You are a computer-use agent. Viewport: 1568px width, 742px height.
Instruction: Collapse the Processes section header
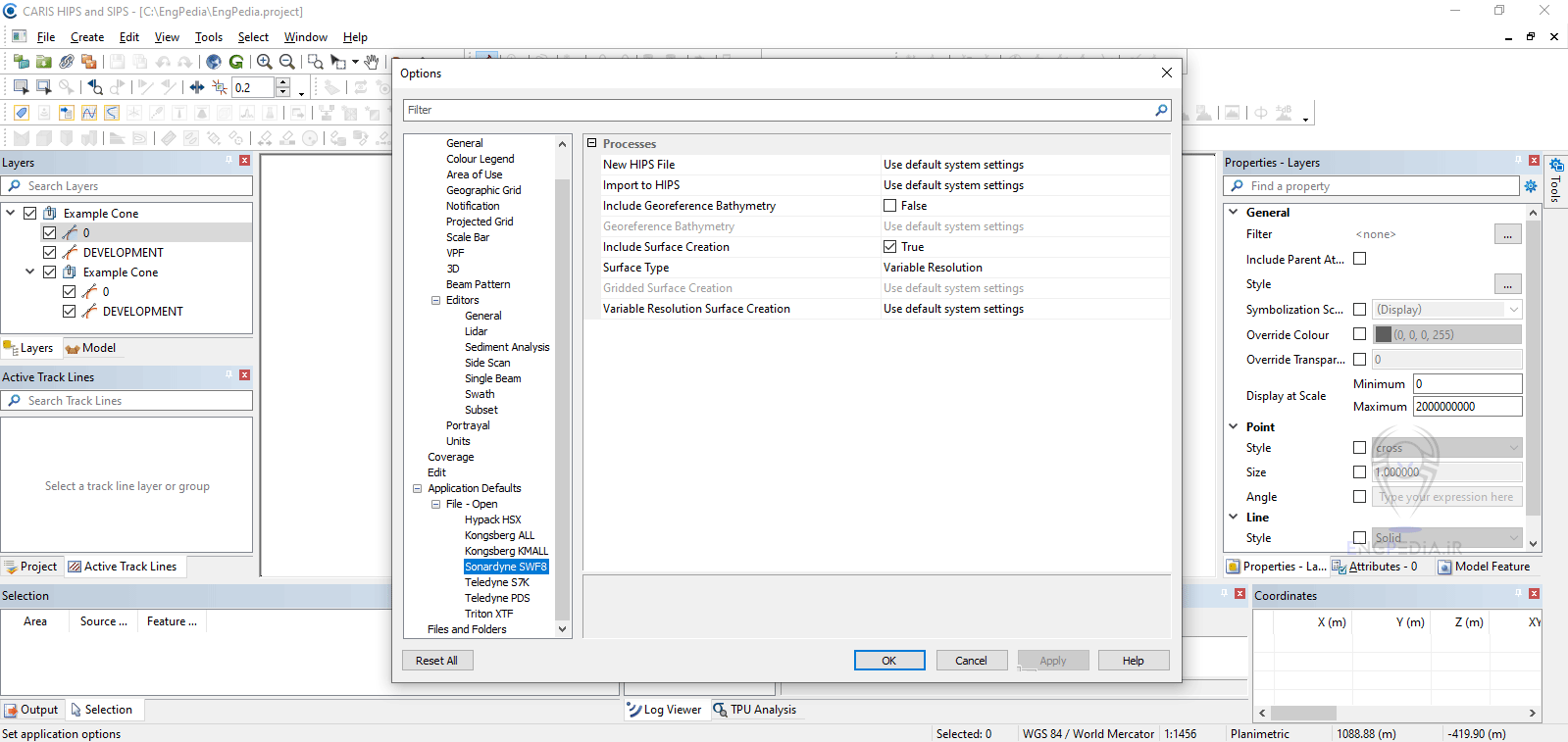click(591, 143)
